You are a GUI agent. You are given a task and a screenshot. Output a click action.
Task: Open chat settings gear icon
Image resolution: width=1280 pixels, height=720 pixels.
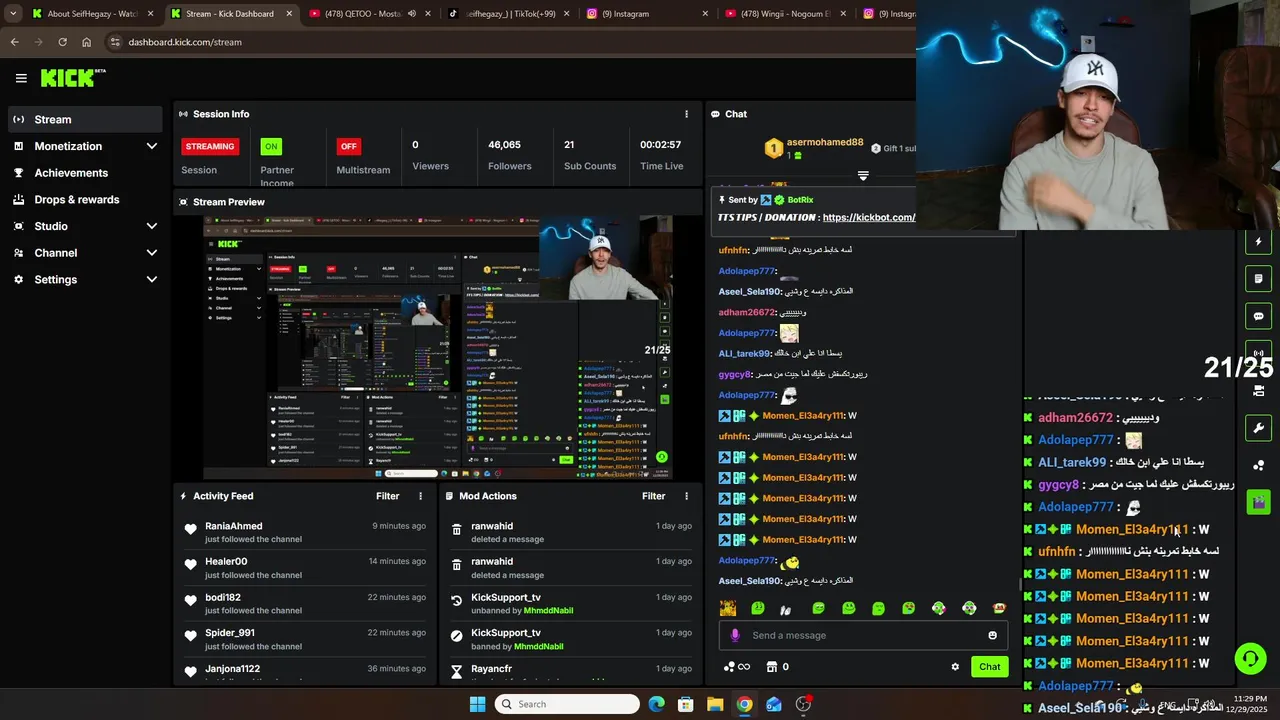pos(955,667)
